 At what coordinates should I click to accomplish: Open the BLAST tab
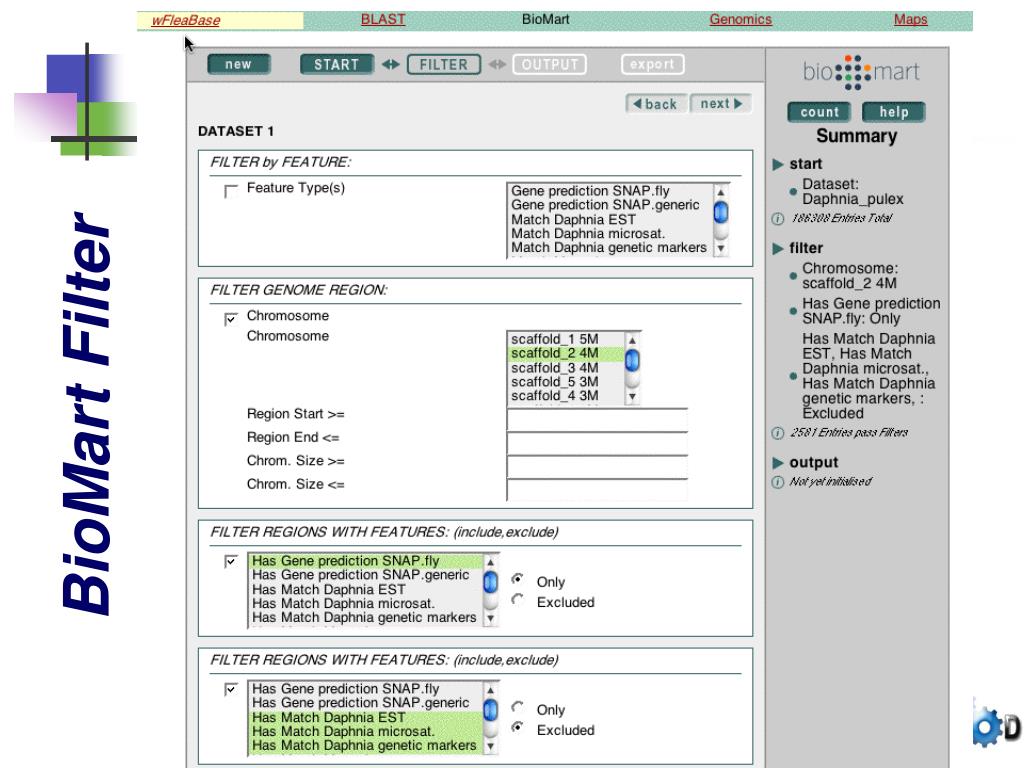coord(383,20)
